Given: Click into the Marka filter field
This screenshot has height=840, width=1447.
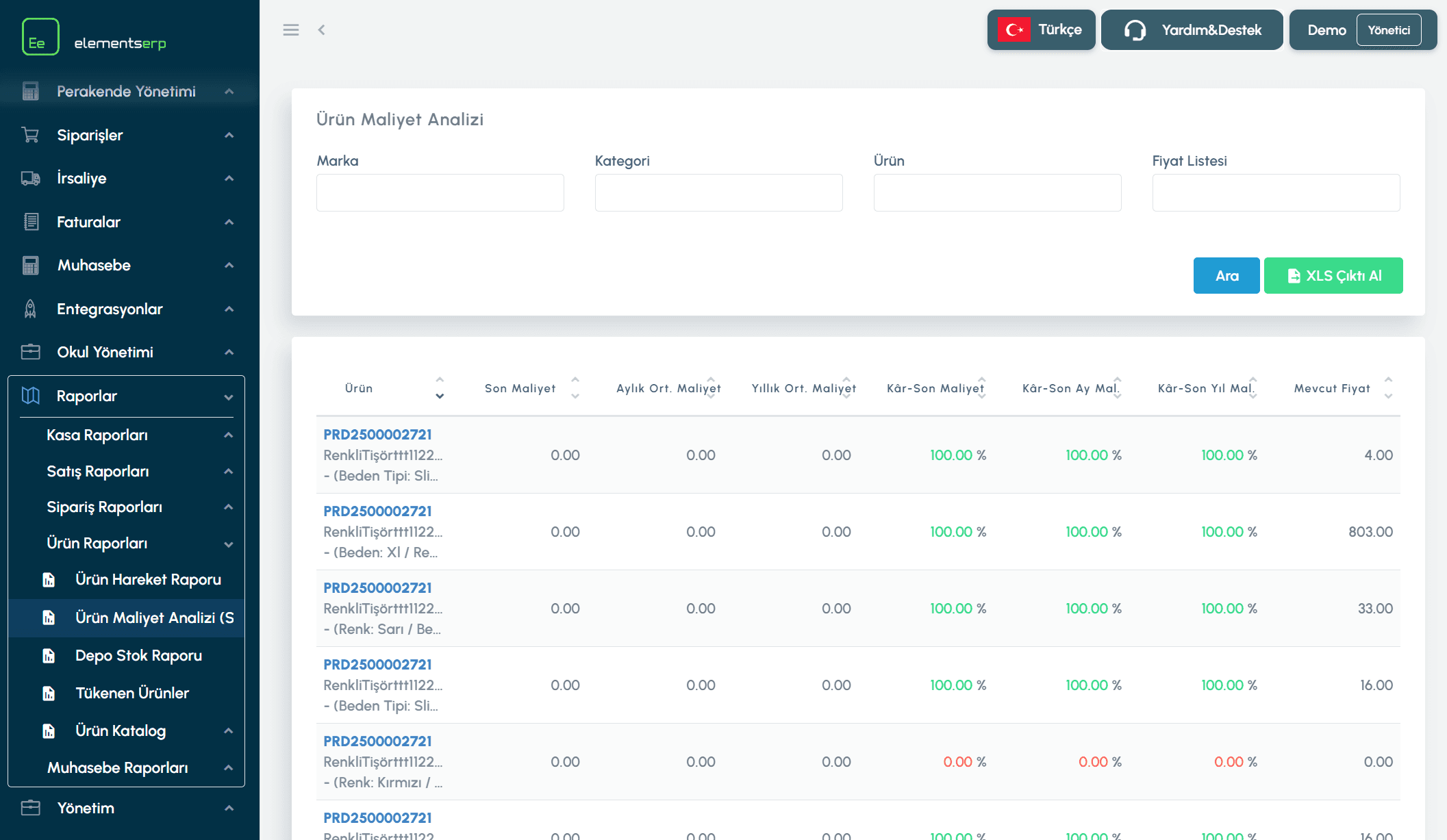Looking at the screenshot, I should pos(440,193).
